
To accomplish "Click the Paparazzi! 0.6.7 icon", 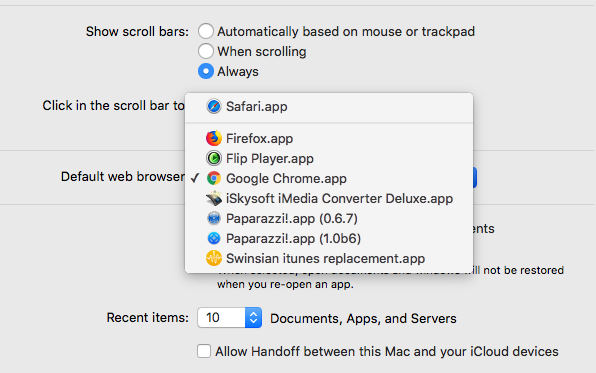I will tap(214, 218).
